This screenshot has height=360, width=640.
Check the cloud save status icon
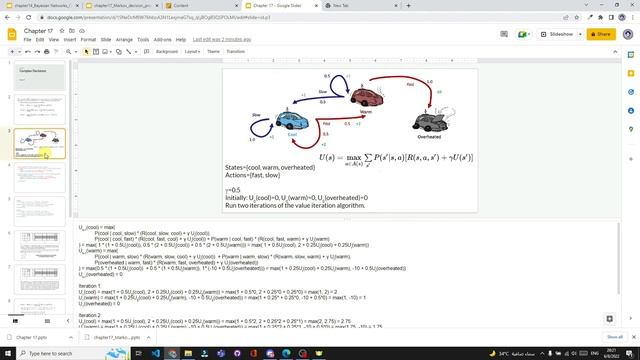pos(82,31)
